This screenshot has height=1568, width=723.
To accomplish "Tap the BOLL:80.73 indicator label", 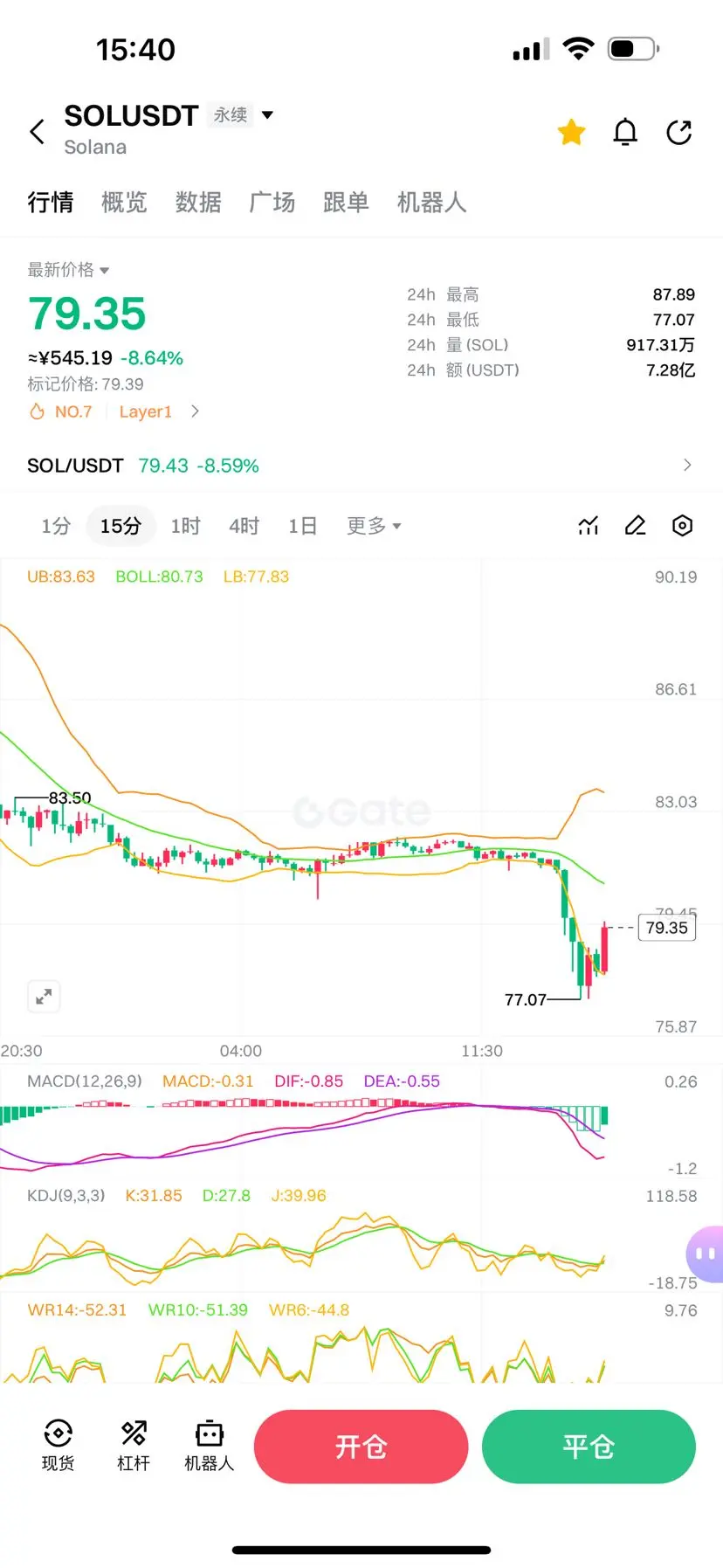I will pyautogui.click(x=159, y=577).
